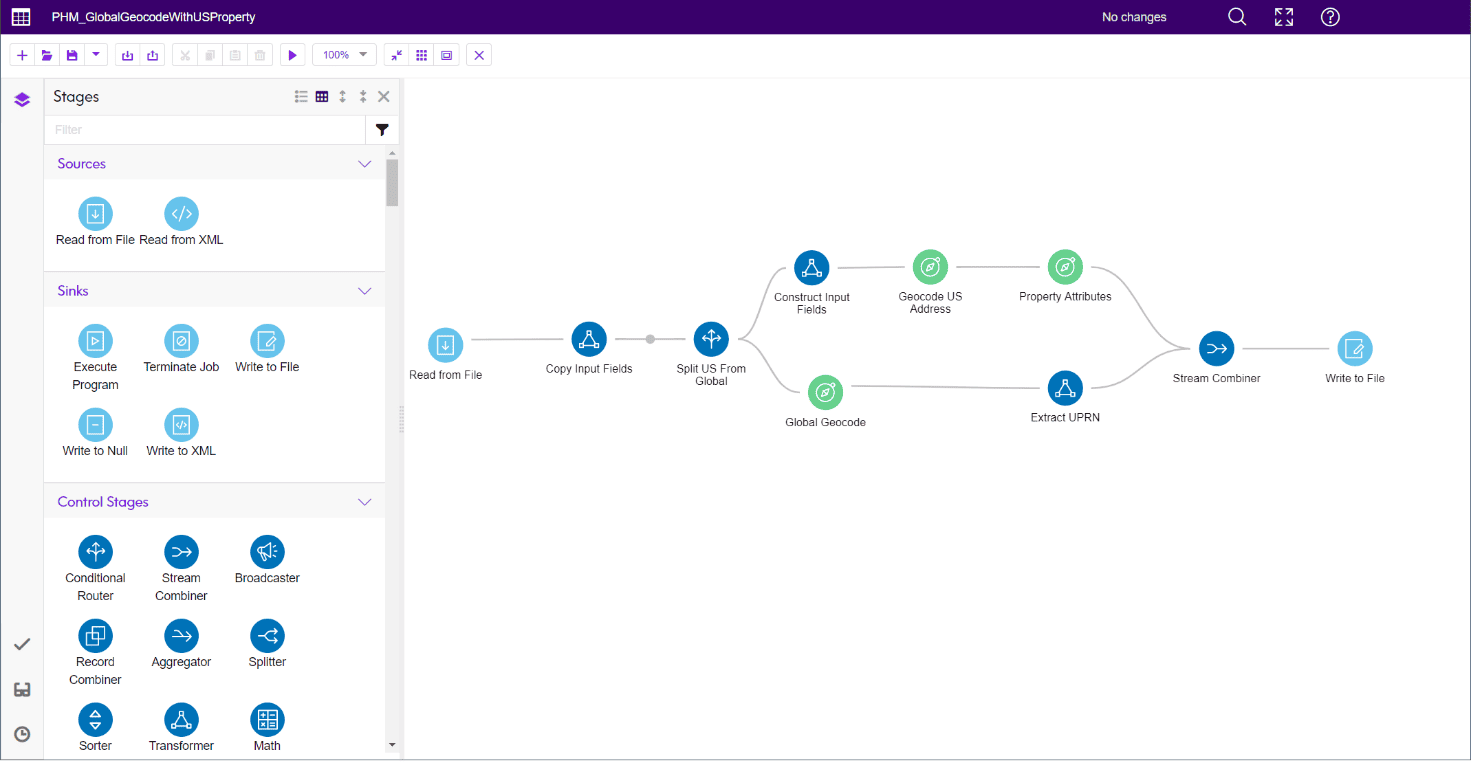Collapse the Sources section

click(x=365, y=164)
